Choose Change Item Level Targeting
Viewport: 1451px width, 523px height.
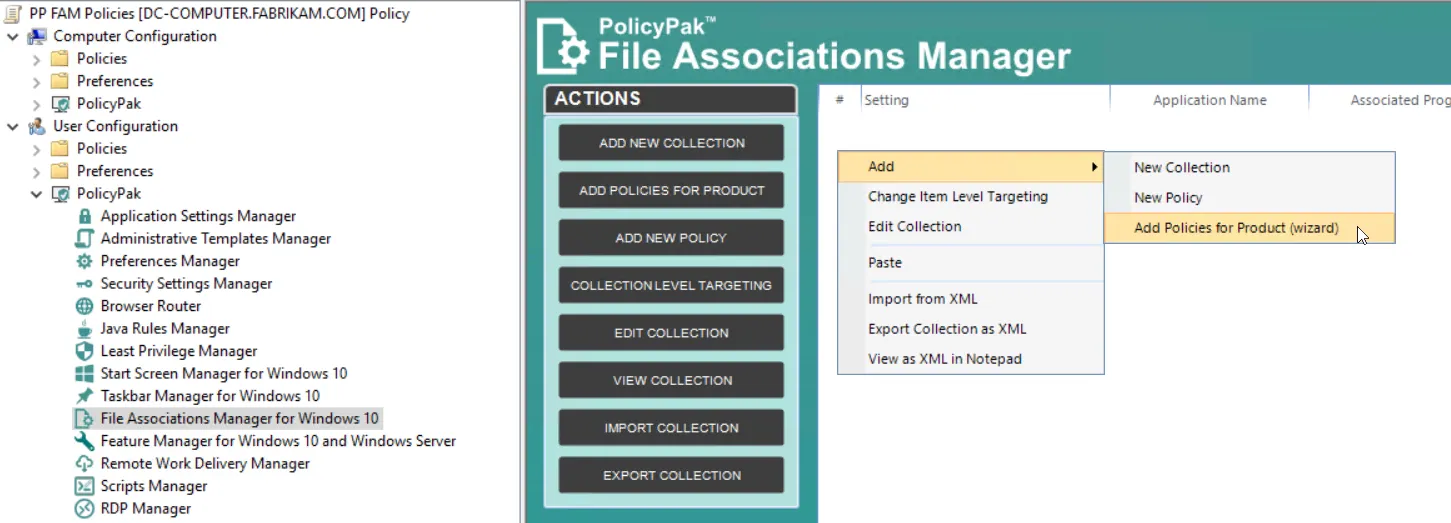pyautogui.click(x=971, y=197)
